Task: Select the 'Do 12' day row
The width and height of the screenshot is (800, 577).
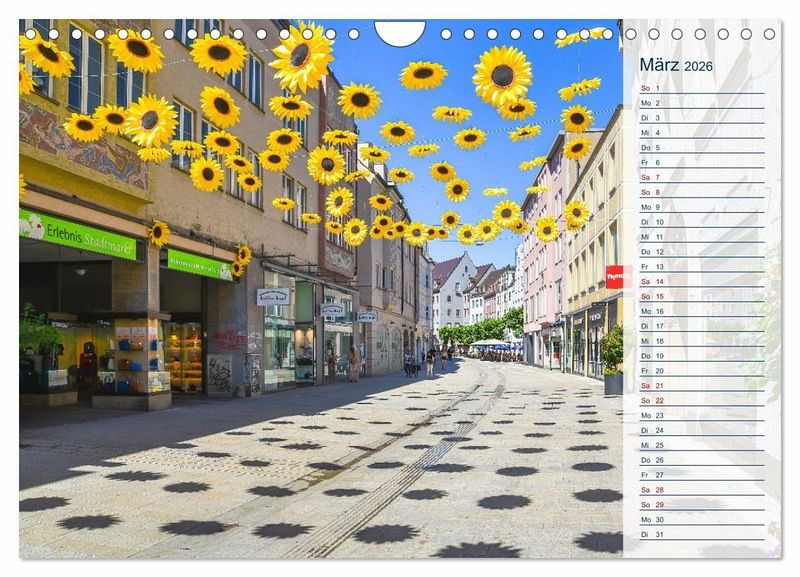Action: pyautogui.click(x=702, y=252)
